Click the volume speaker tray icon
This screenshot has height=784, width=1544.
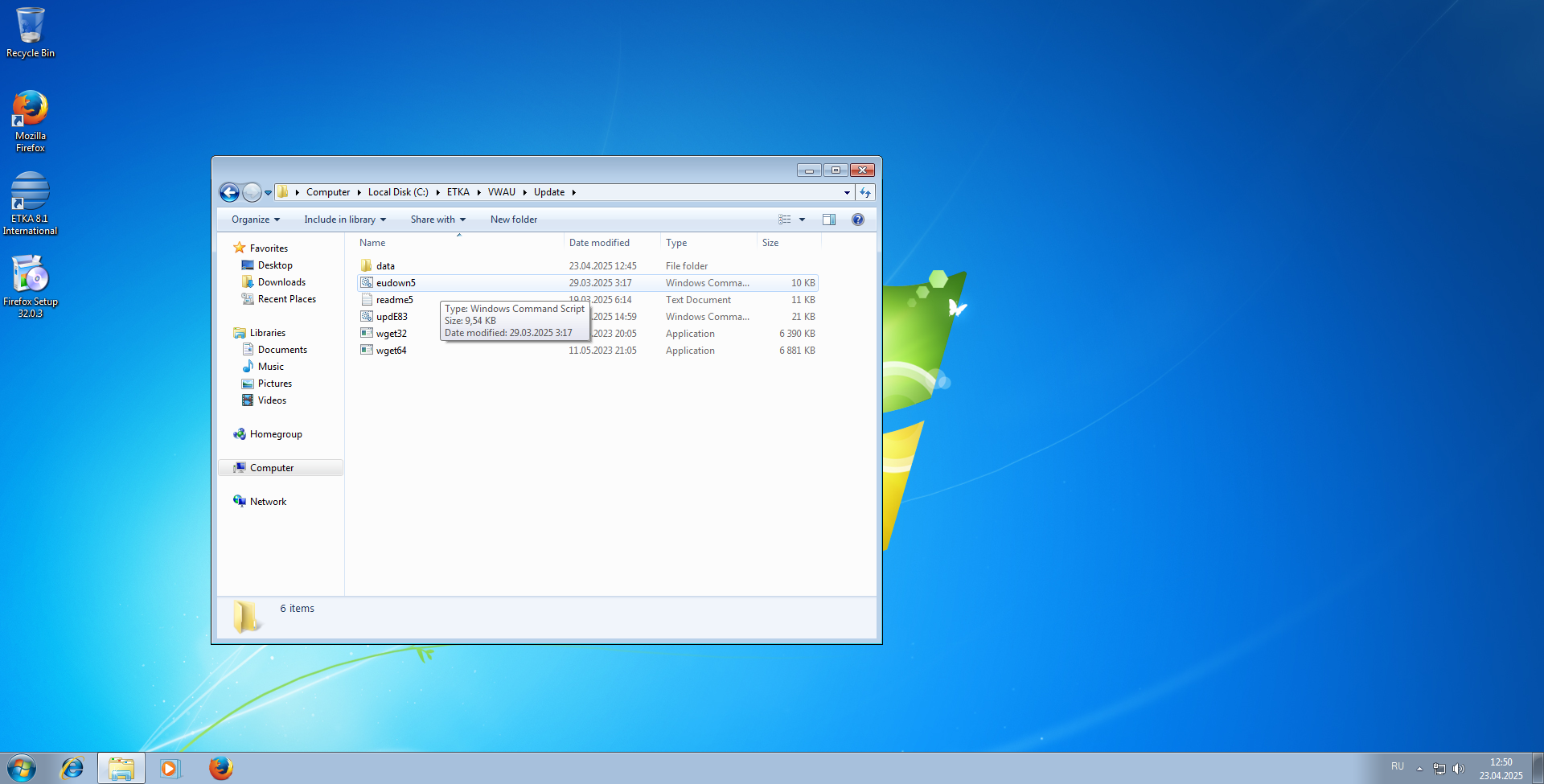pyautogui.click(x=1459, y=769)
